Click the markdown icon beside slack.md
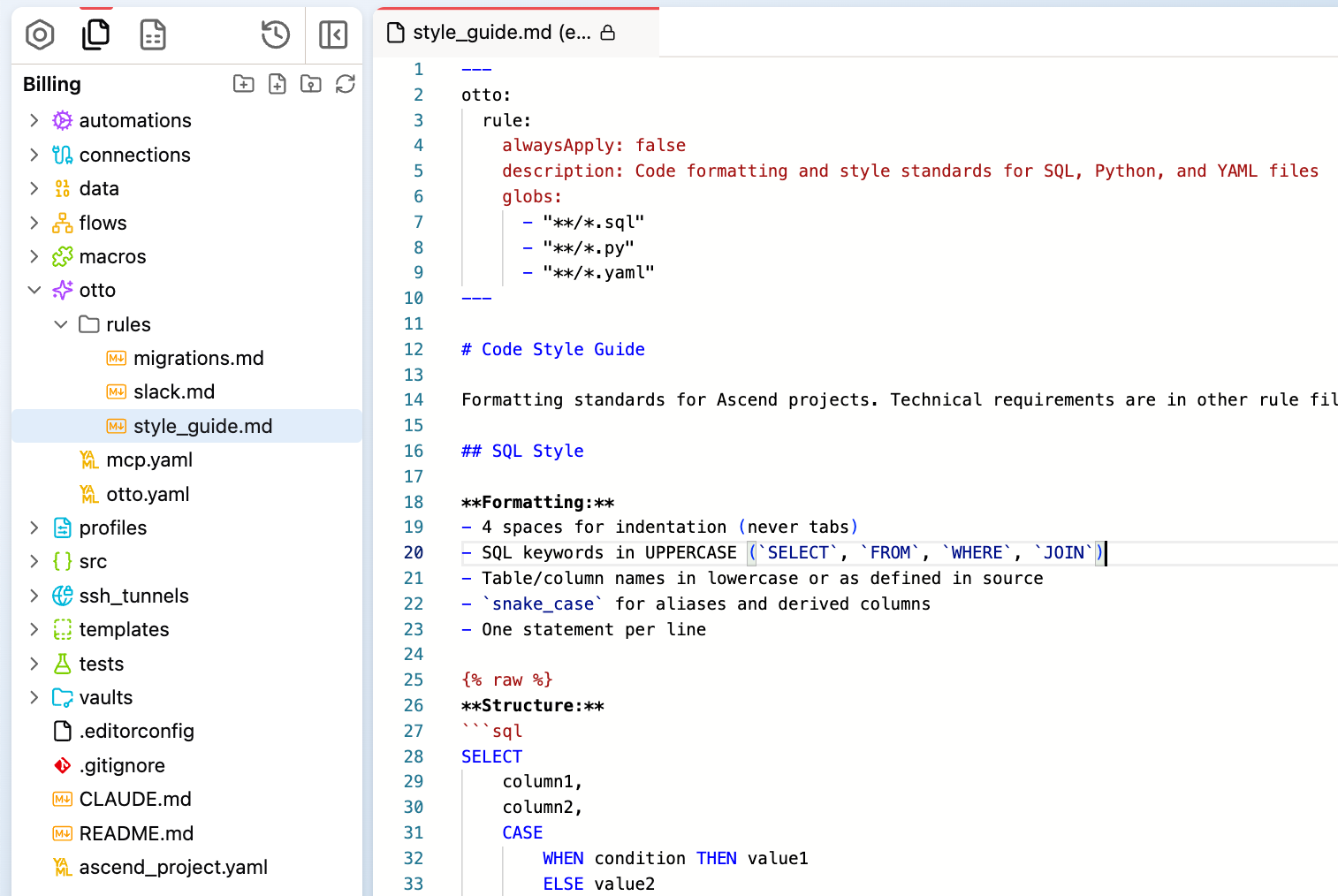The width and height of the screenshot is (1338, 896). click(117, 391)
